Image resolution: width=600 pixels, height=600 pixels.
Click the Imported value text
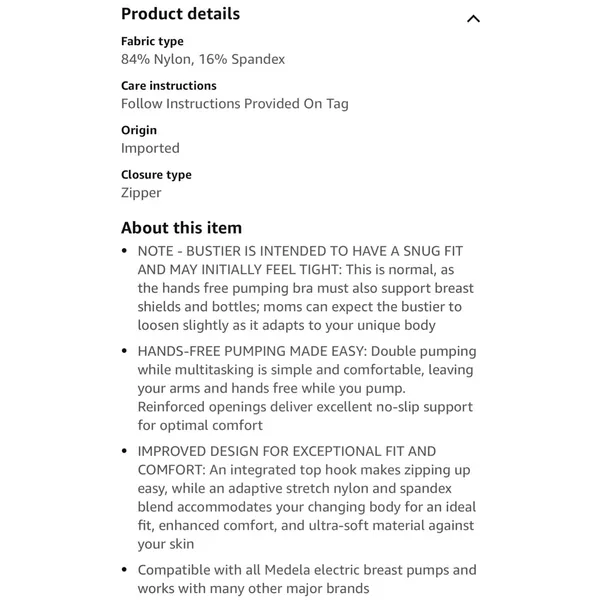pyautogui.click(x=150, y=148)
